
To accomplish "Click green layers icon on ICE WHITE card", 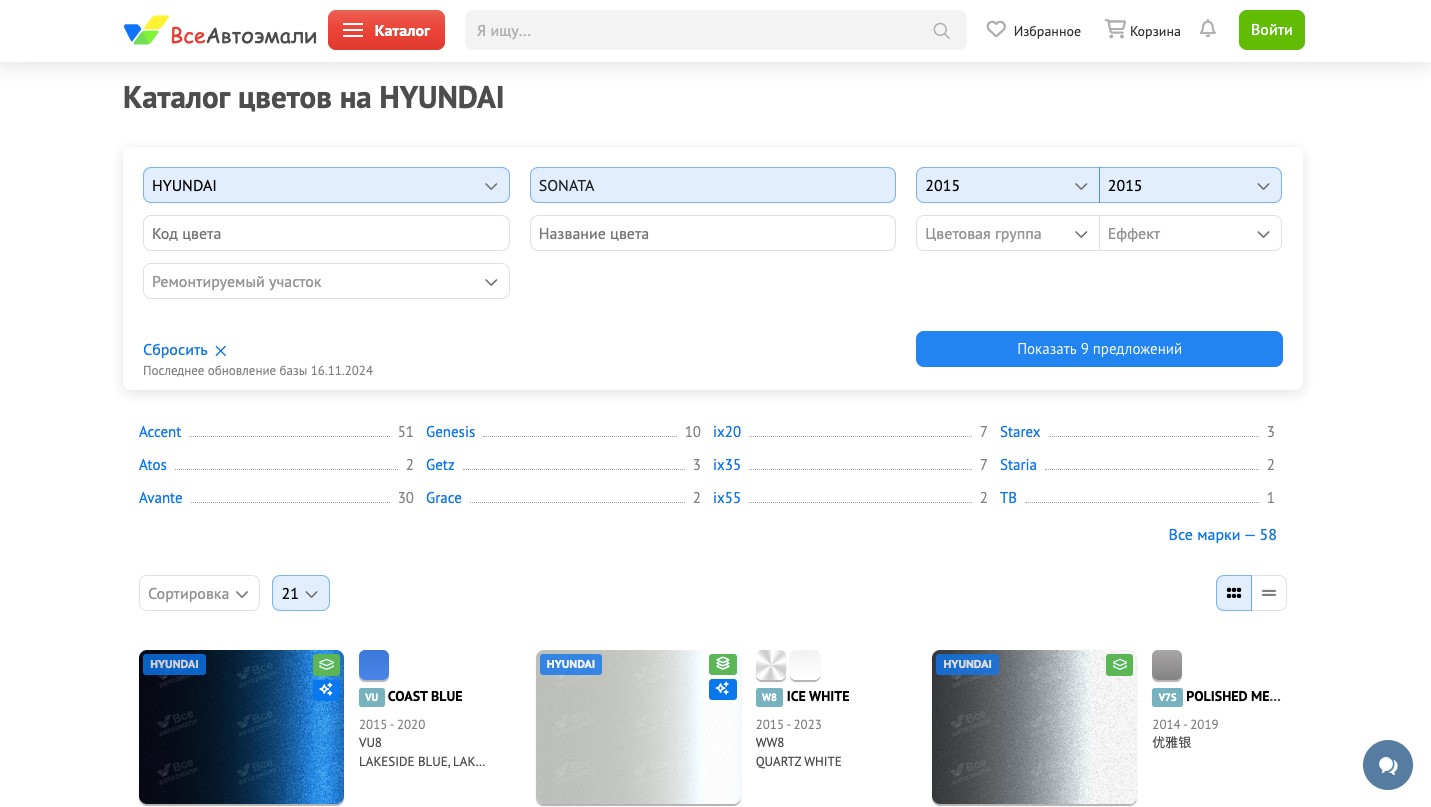I will pos(723,664).
